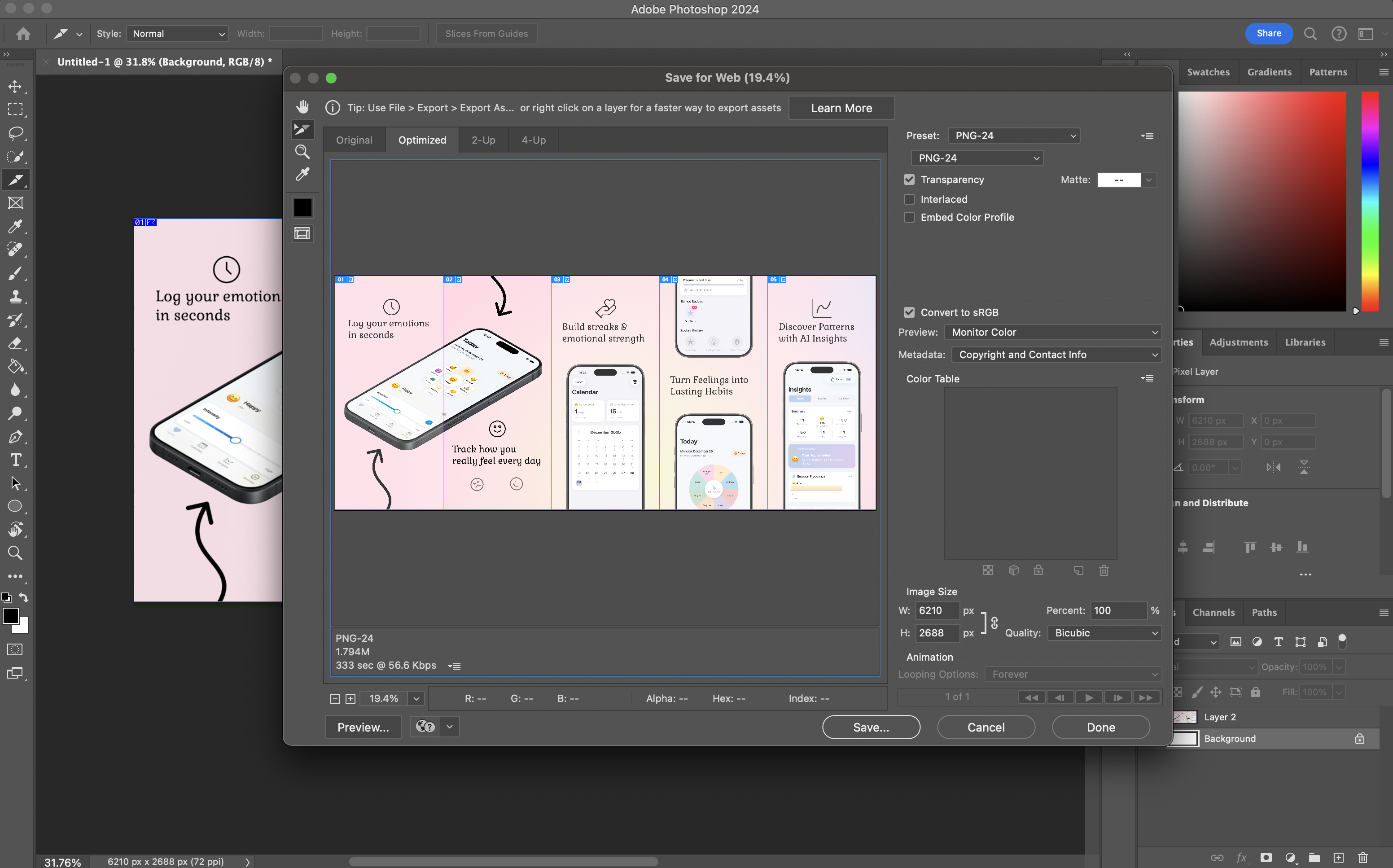Viewport: 1393px width, 868px height.
Task: Enable the Interlaced option
Action: (909, 199)
